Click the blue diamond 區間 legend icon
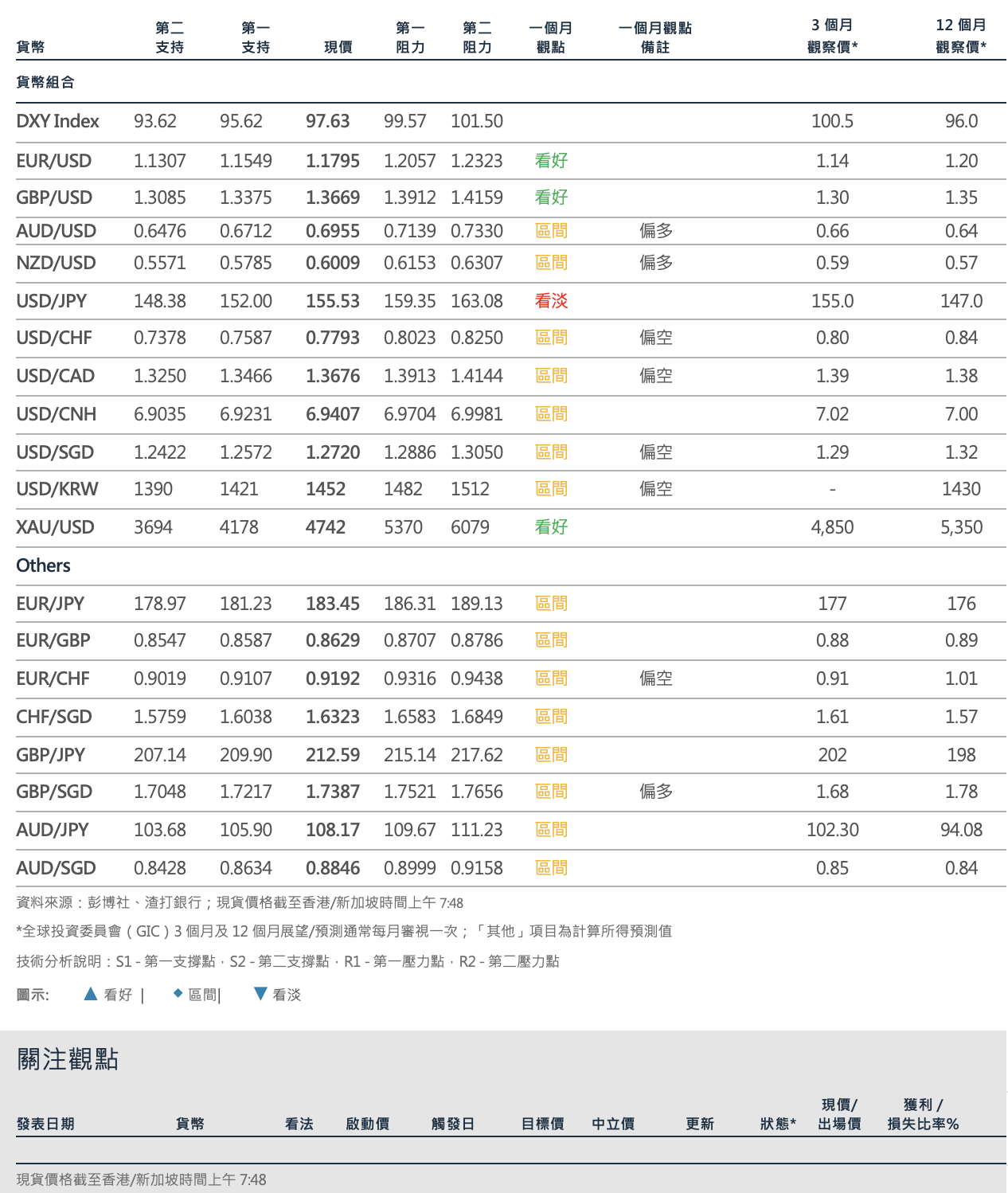 tap(178, 993)
